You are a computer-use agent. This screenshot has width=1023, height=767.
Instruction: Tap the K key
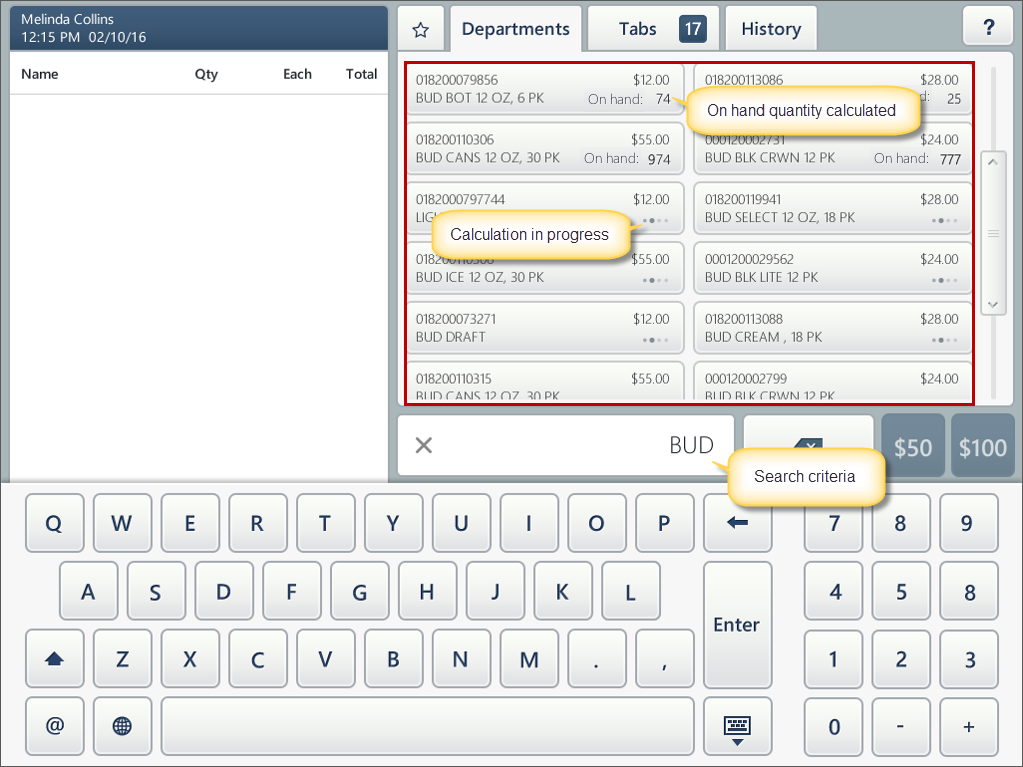562,591
